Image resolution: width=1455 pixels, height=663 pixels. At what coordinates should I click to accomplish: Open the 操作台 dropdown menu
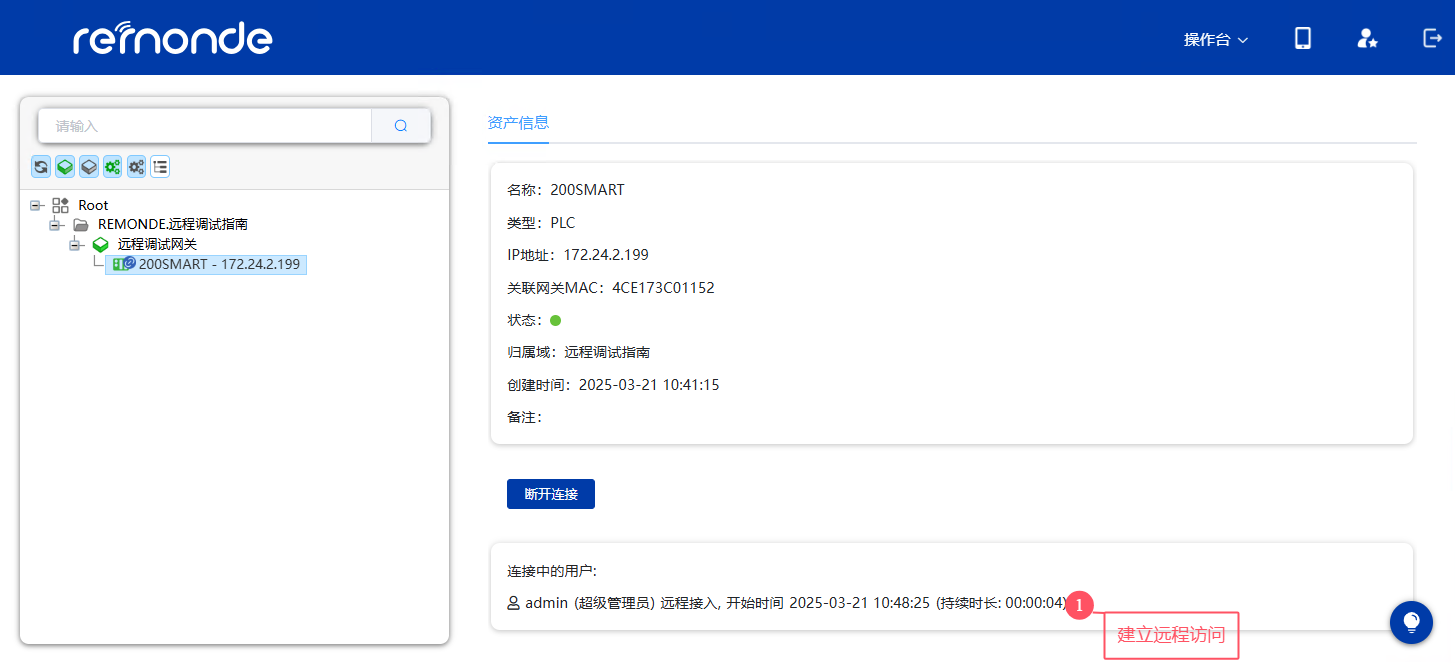[x=1216, y=39]
